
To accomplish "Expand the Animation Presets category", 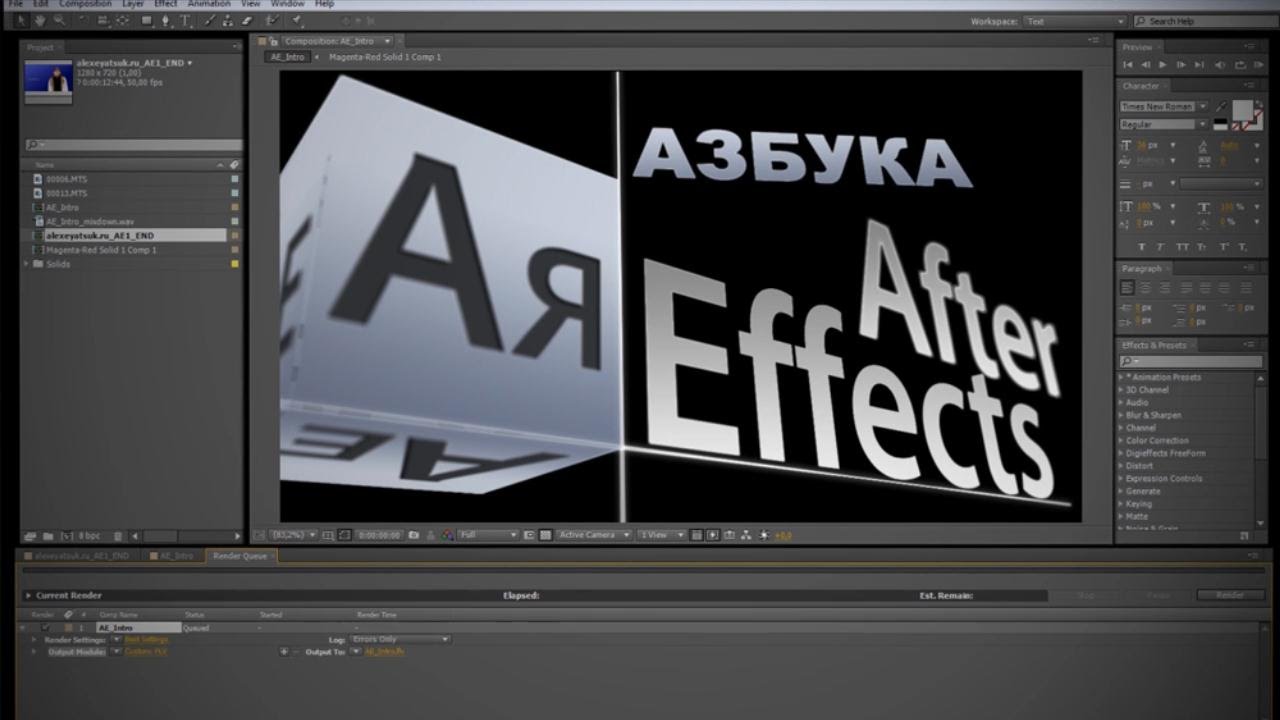I will click(1120, 377).
